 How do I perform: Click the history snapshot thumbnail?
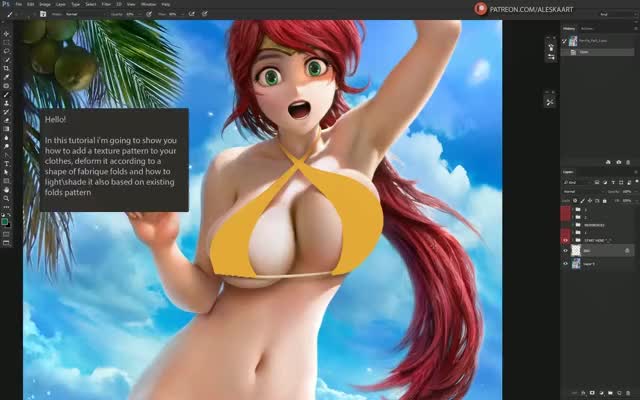point(573,41)
